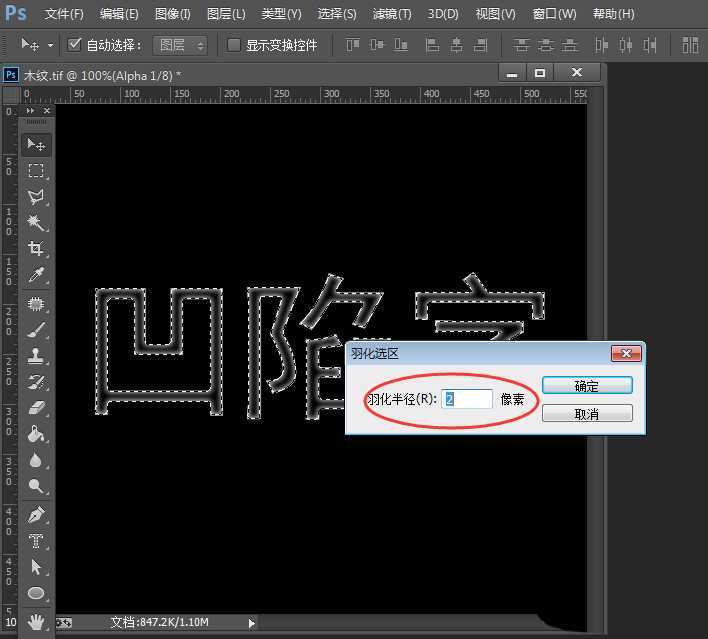Select the Polygonal Lasso tool
This screenshot has width=708, height=639.
36,197
